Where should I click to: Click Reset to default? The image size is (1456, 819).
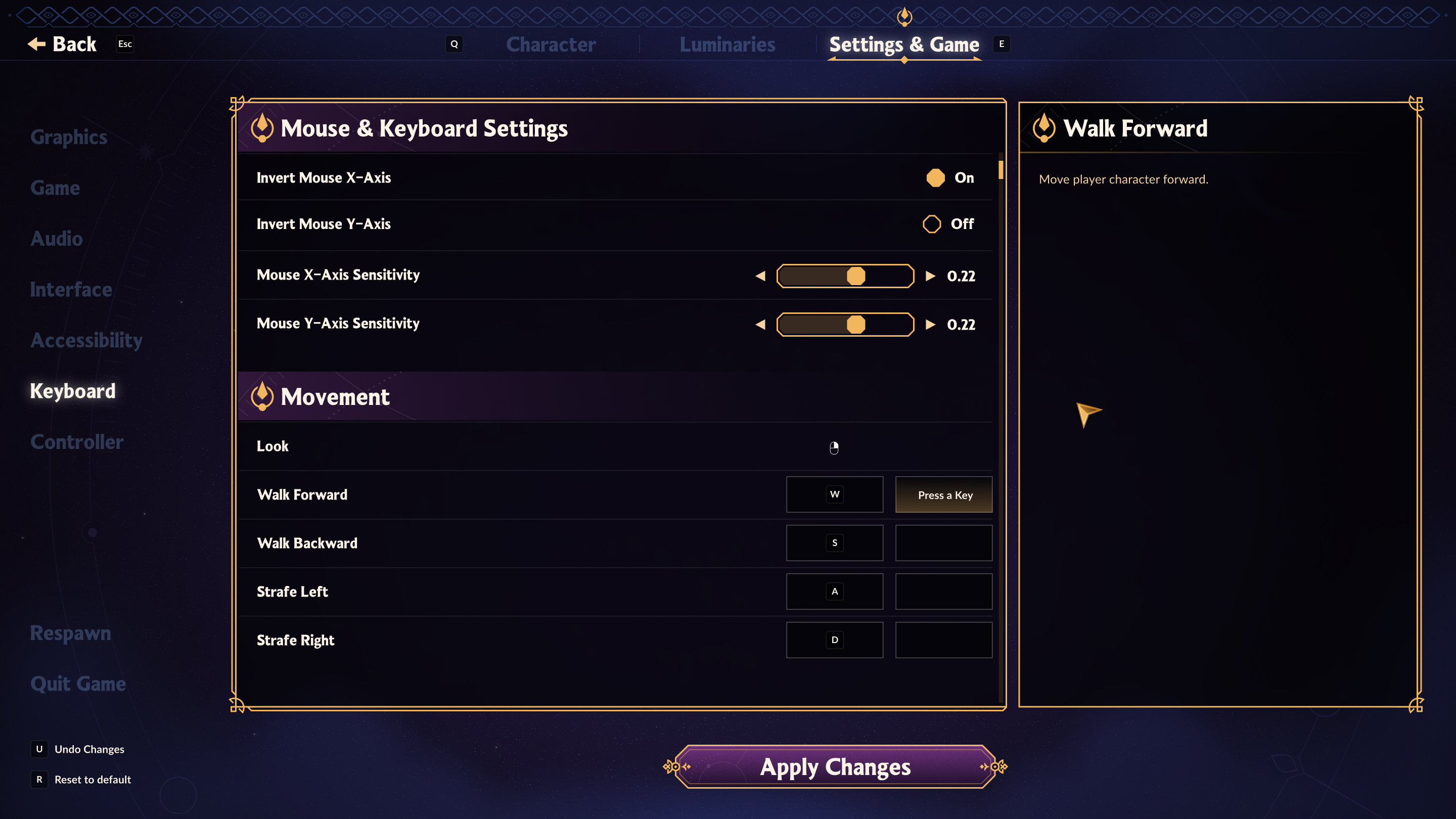click(92, 780)
